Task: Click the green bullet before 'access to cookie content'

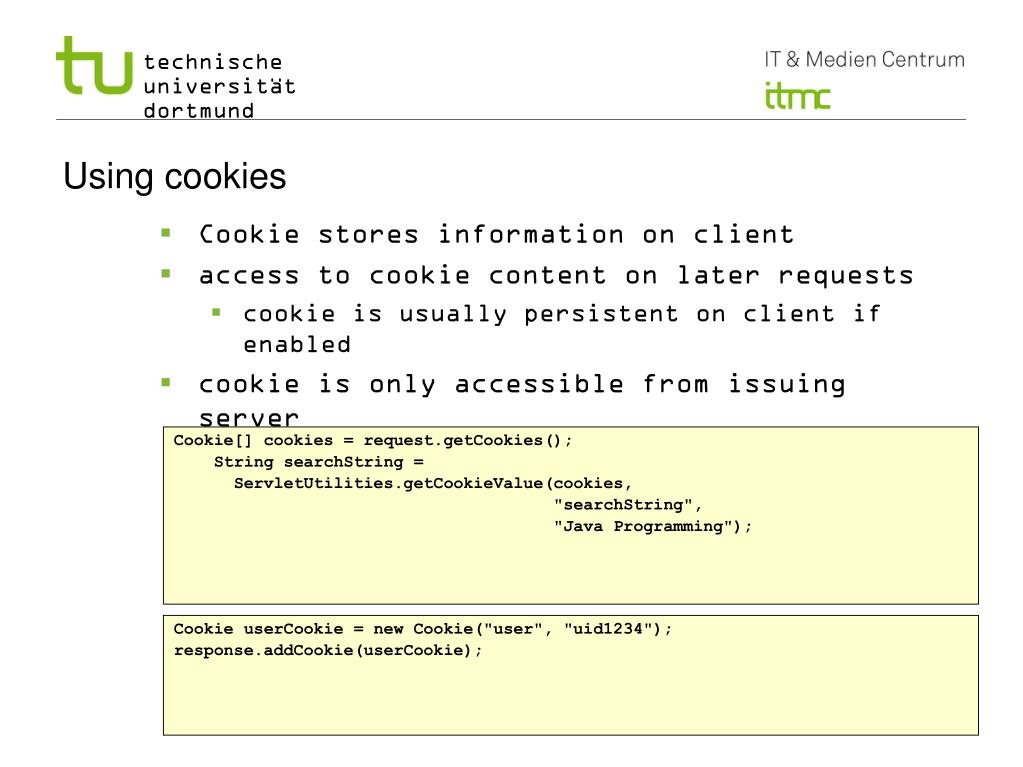Action: 166,274
